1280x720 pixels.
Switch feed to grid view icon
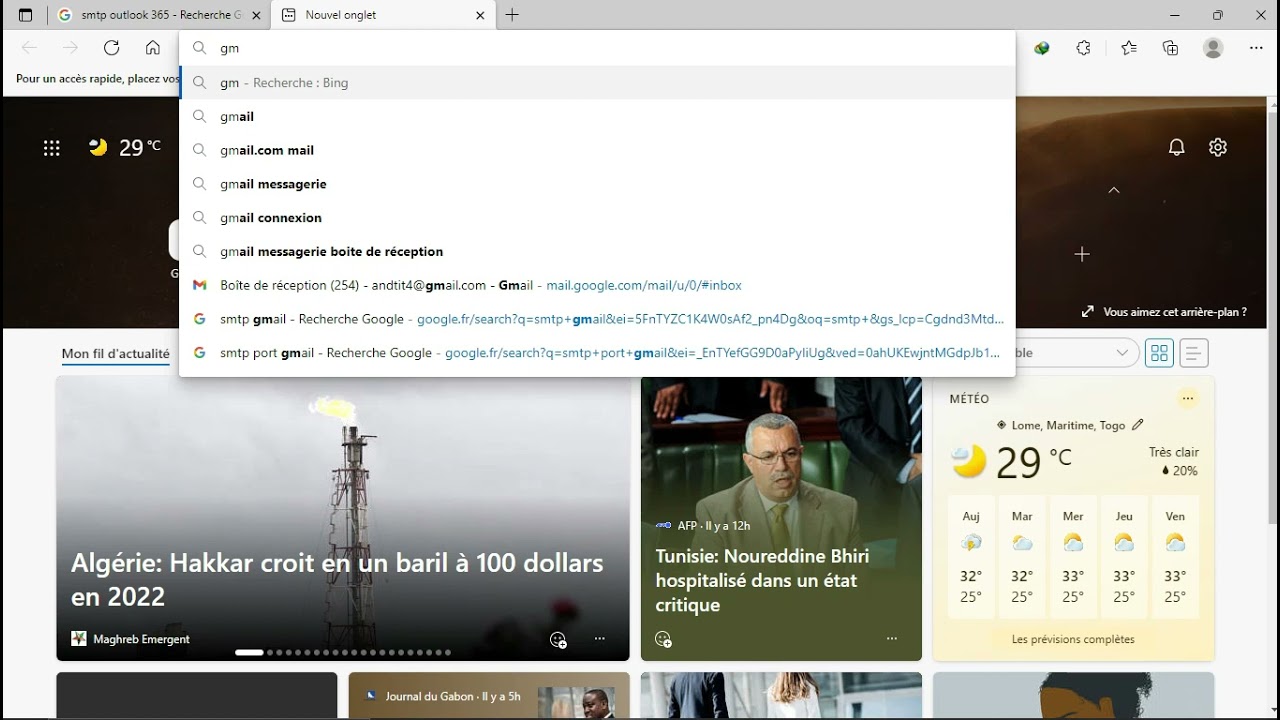1159,353
